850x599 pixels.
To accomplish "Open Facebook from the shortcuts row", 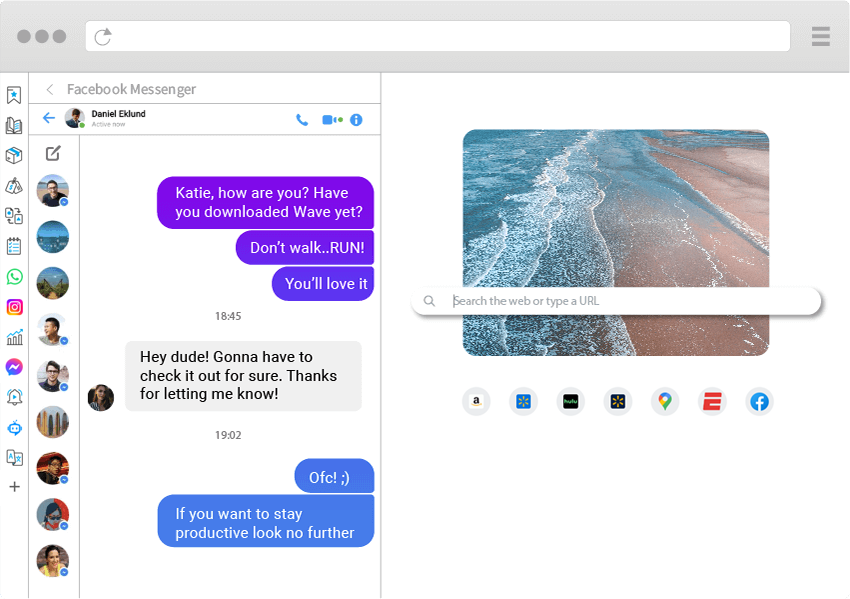I will pyautogui.click(x=758, y=401).
